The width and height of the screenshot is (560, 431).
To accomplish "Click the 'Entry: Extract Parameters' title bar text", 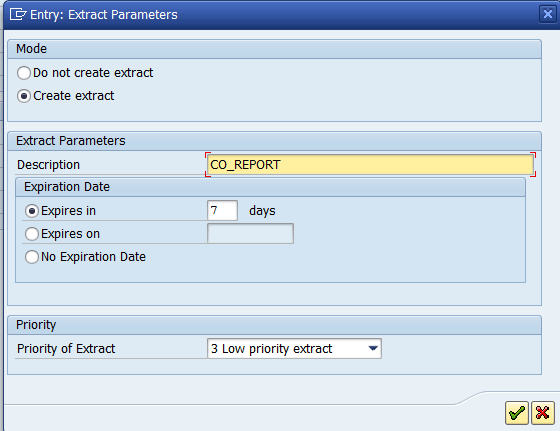I will (x=104, y=15).
